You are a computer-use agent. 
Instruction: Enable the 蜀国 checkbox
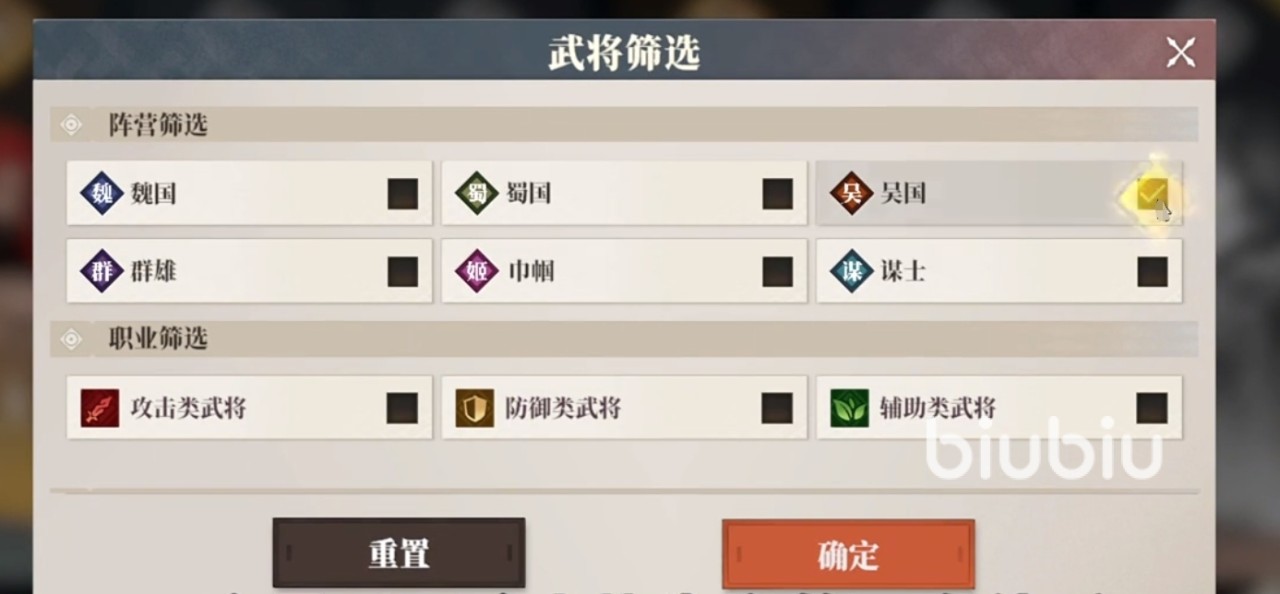click(x=777, y=194)
